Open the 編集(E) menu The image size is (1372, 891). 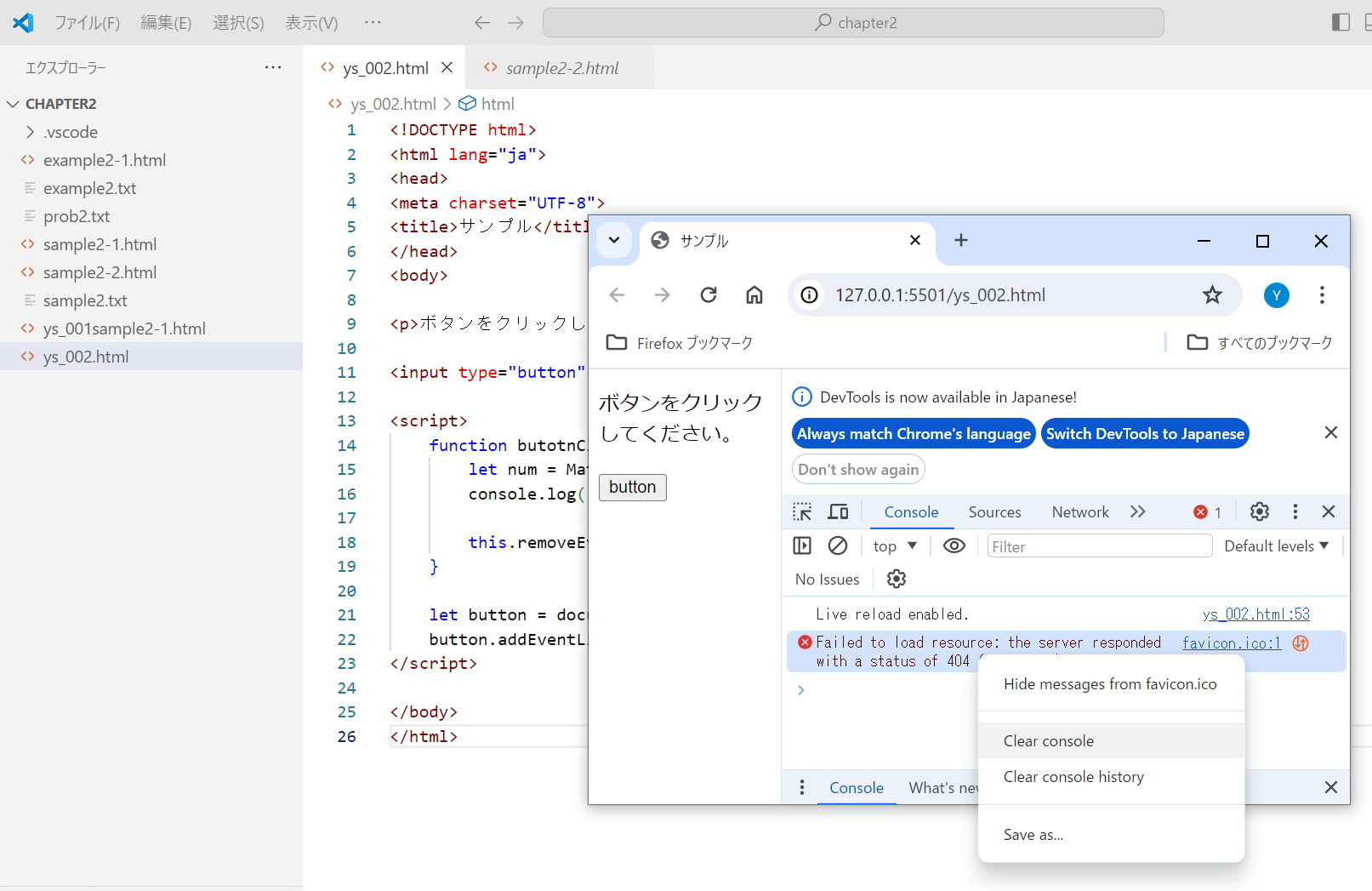coord(166,23)
